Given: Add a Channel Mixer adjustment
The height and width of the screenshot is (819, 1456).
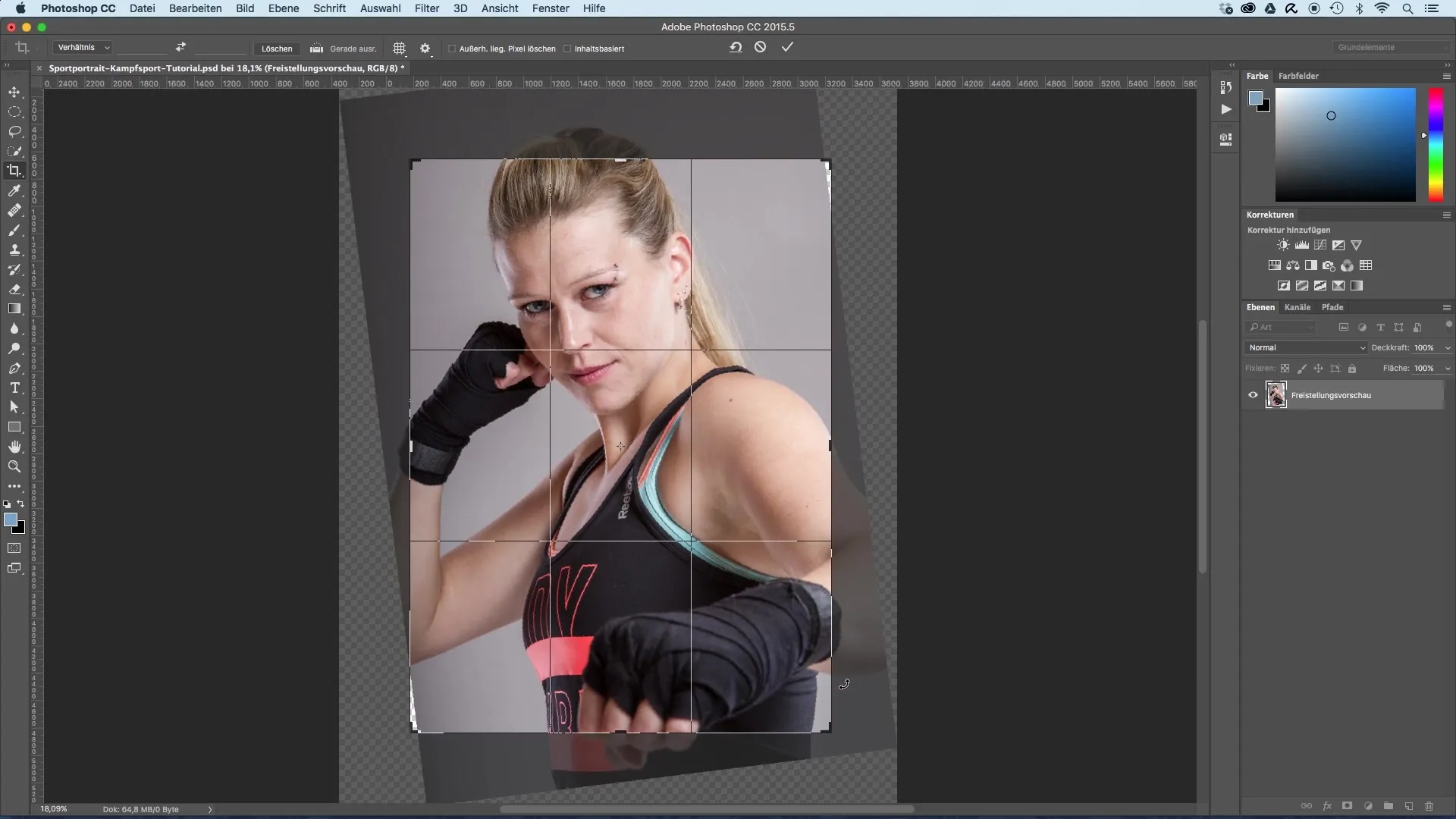Looking at the screenshot, I should point(1347,265).
